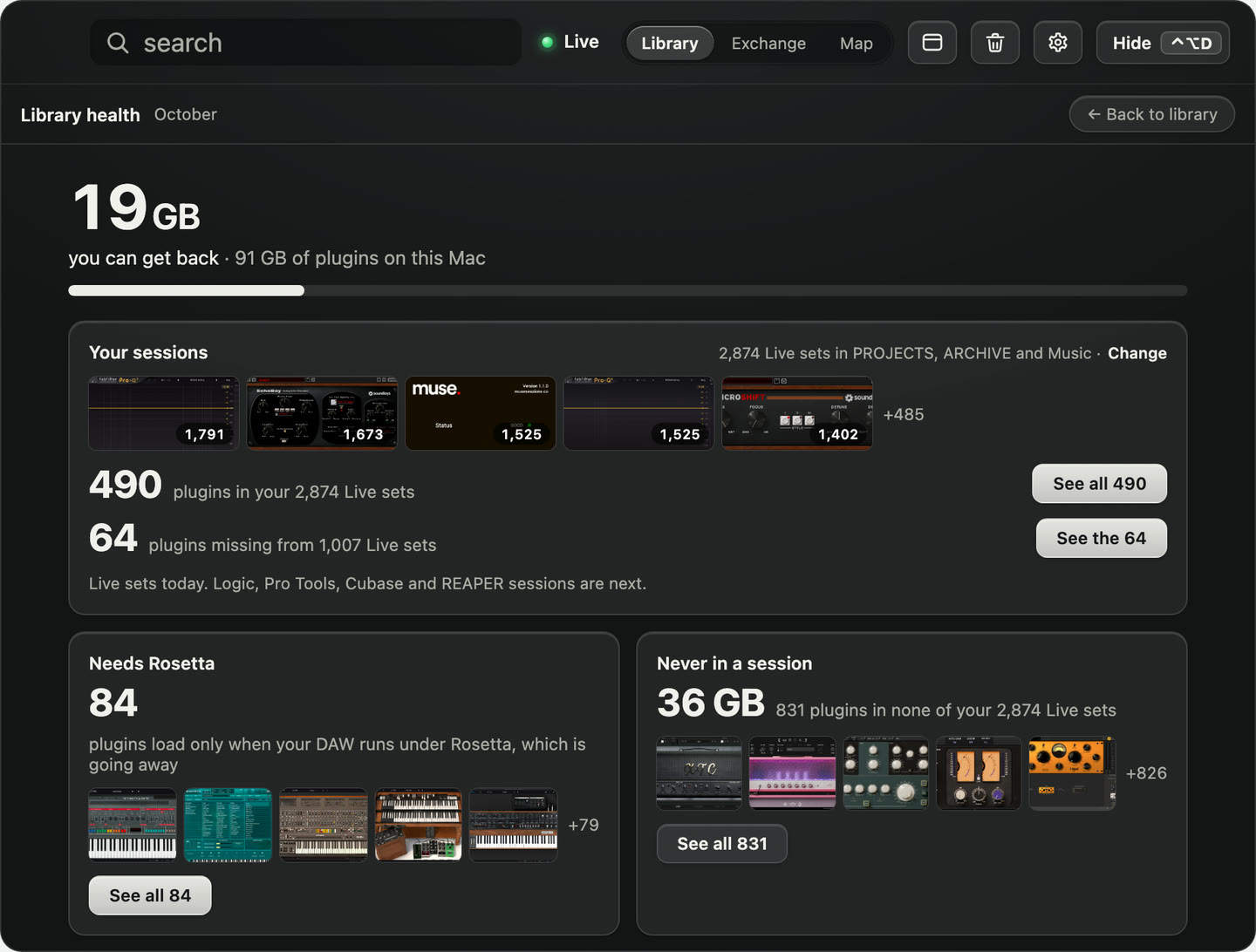Open the wooden organ thumbnail under Needs Rosetta
The image size is (1256, 952).
(x=419, y=825)
